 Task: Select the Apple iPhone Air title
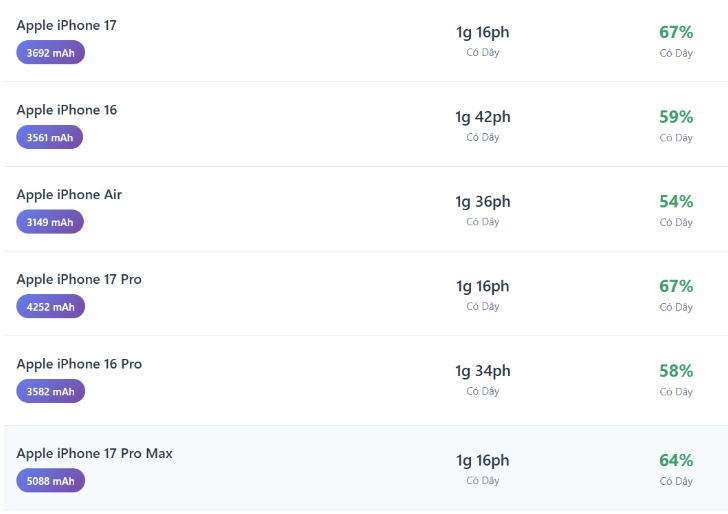[x=69, y=194]
